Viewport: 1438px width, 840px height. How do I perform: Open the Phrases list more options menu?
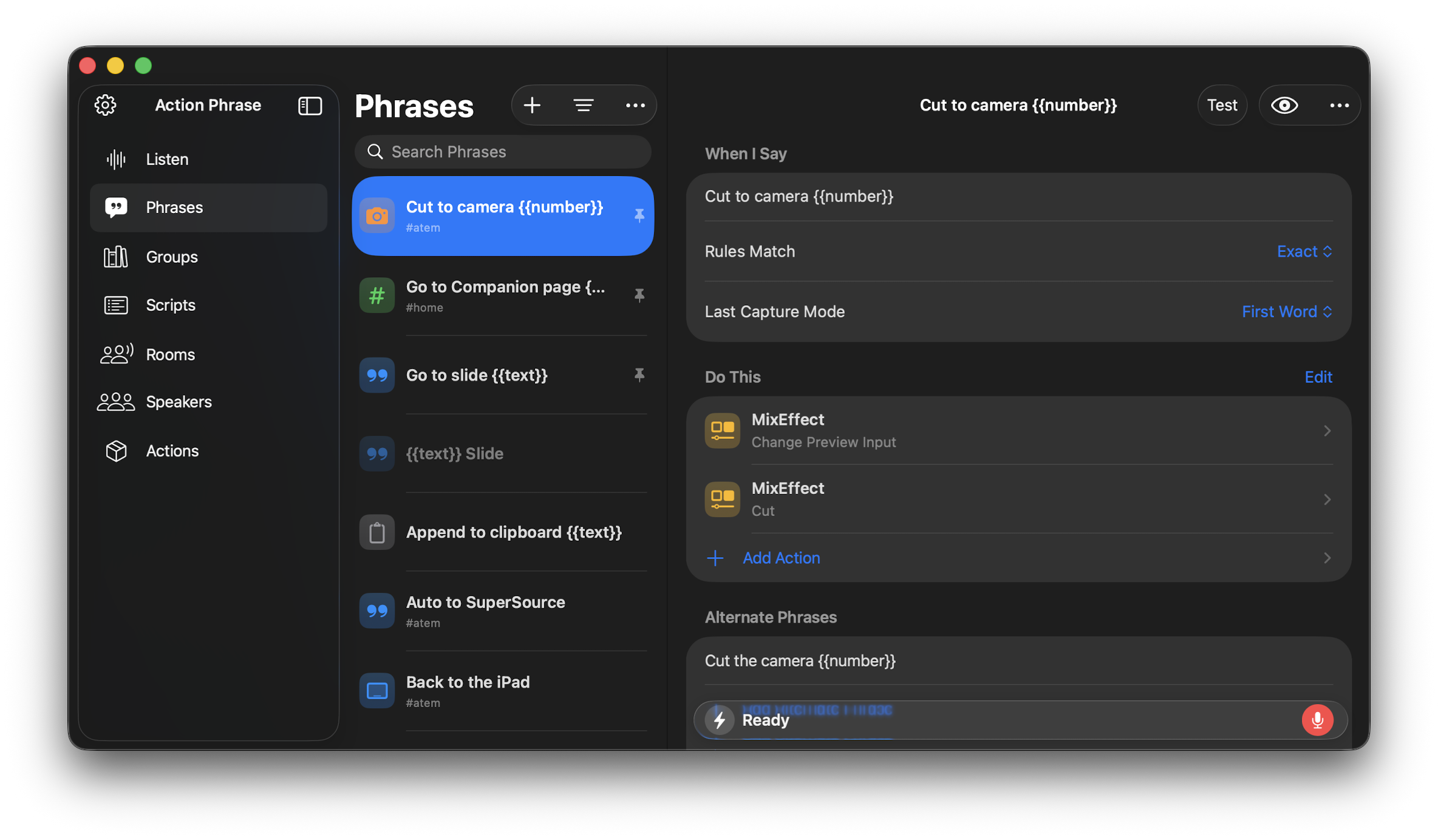pos(635,105)
